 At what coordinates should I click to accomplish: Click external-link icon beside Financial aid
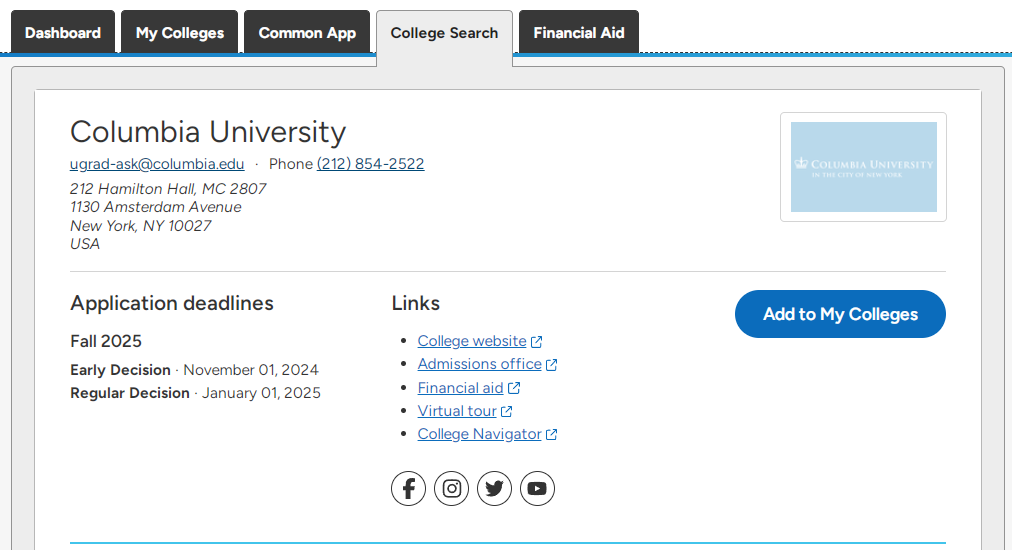click(514, 388)
